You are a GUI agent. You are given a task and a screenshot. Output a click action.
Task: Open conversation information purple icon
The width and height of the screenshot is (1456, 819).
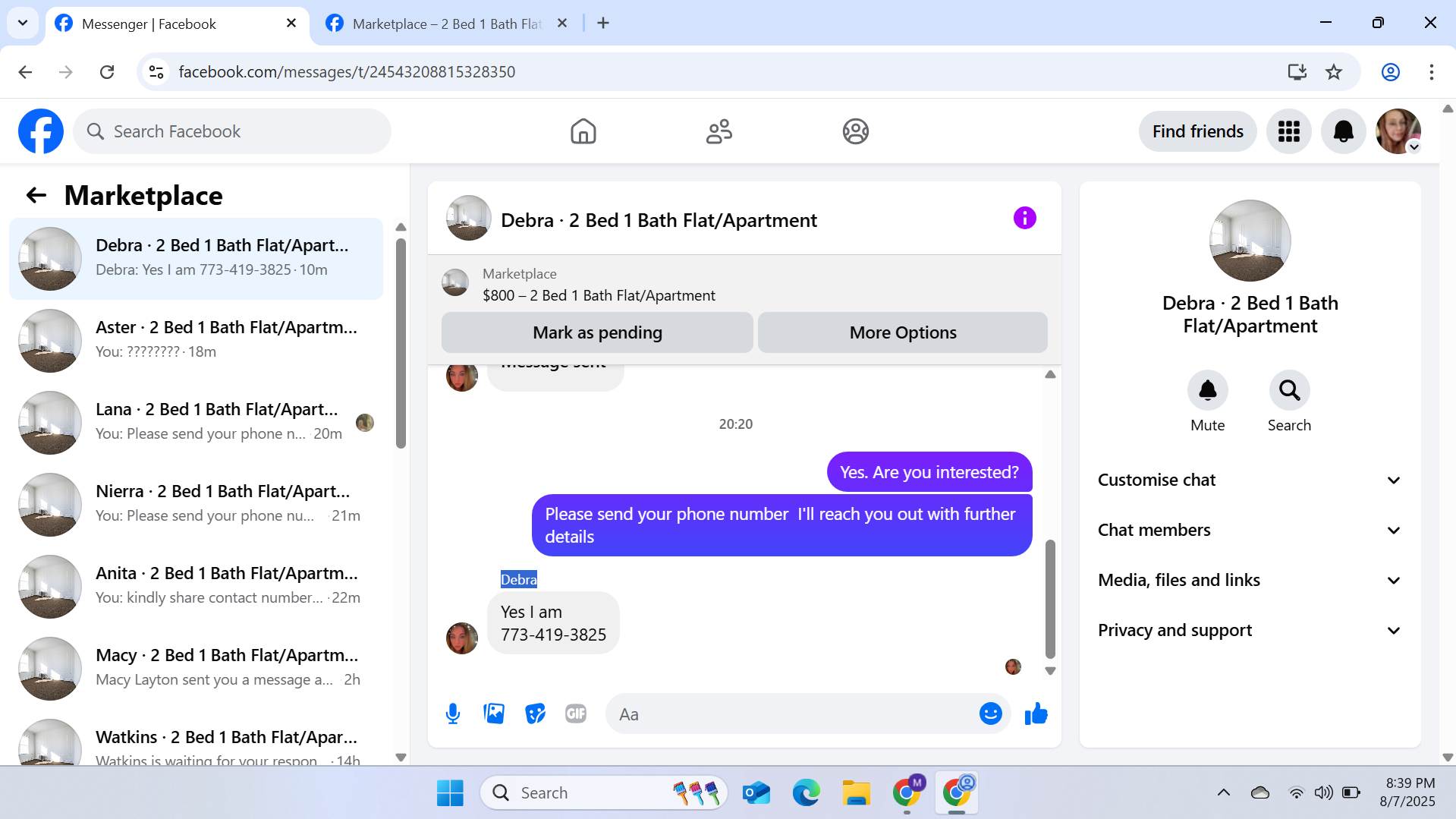point(1024,219)
